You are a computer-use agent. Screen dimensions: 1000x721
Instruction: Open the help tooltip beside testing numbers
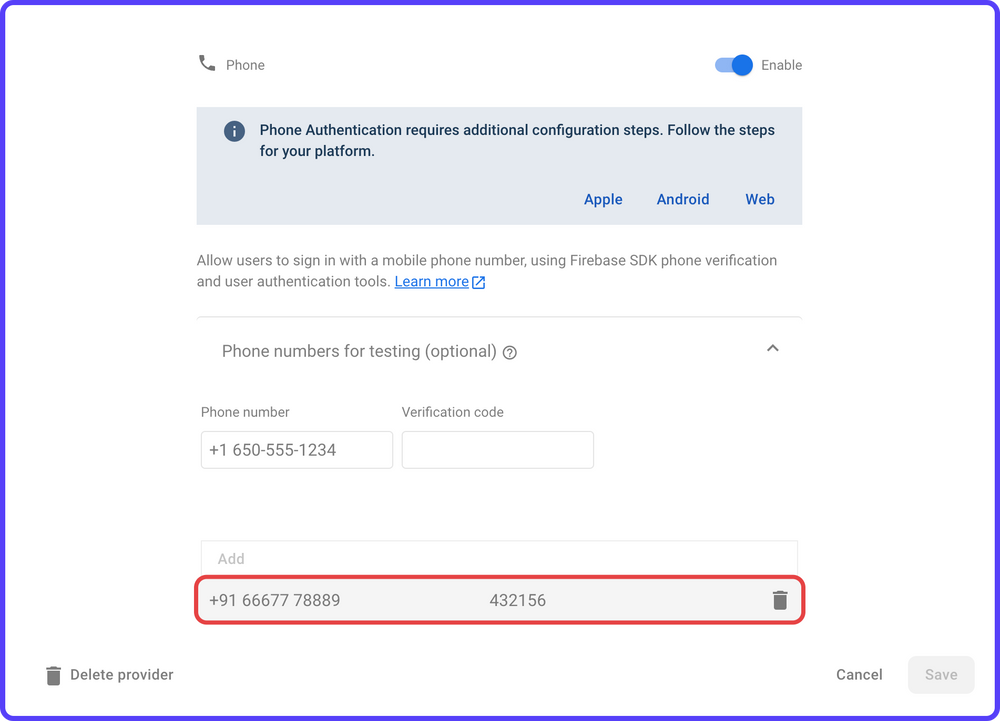pos(510,352)
